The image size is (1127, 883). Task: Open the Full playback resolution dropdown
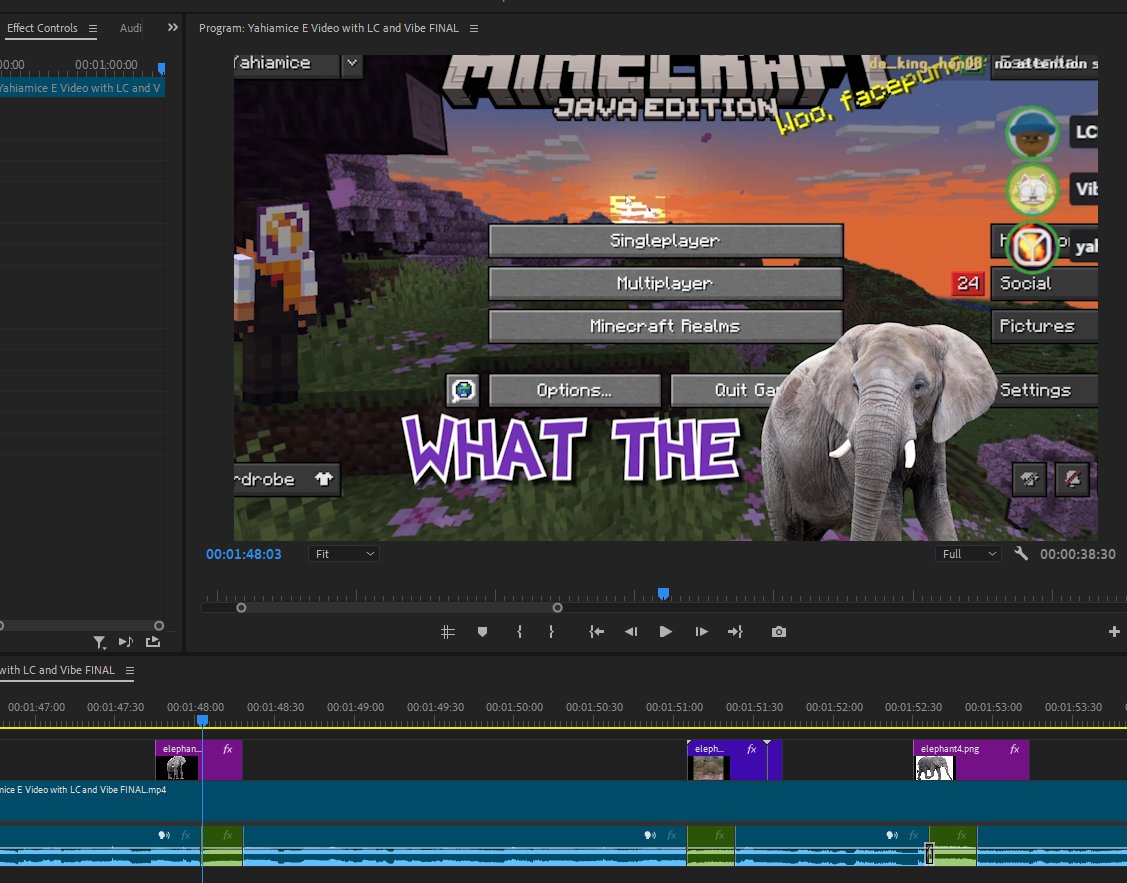click(x=966, y=553)
